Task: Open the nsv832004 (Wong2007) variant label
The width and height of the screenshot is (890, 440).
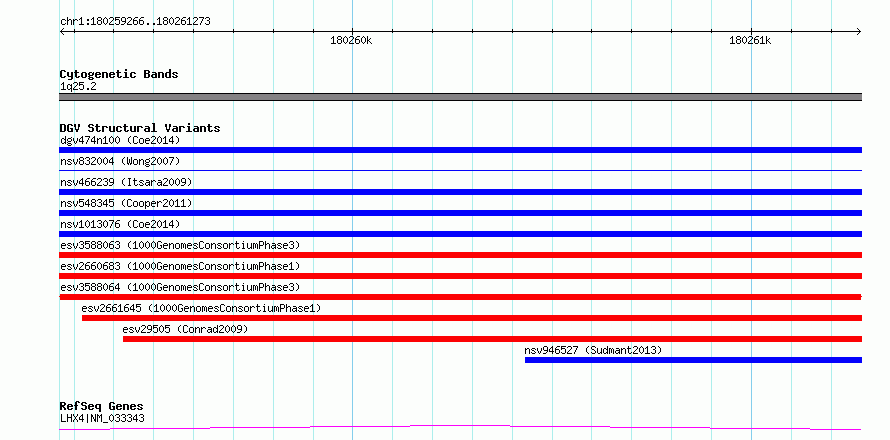Action: tap(120, 161)
